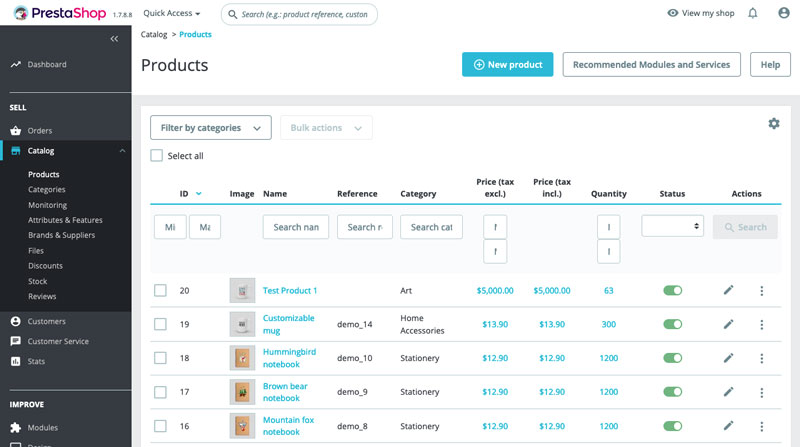Open the Quick Access dropdown
This screenshot has height=447, width=800.
[x=171, y=13]
